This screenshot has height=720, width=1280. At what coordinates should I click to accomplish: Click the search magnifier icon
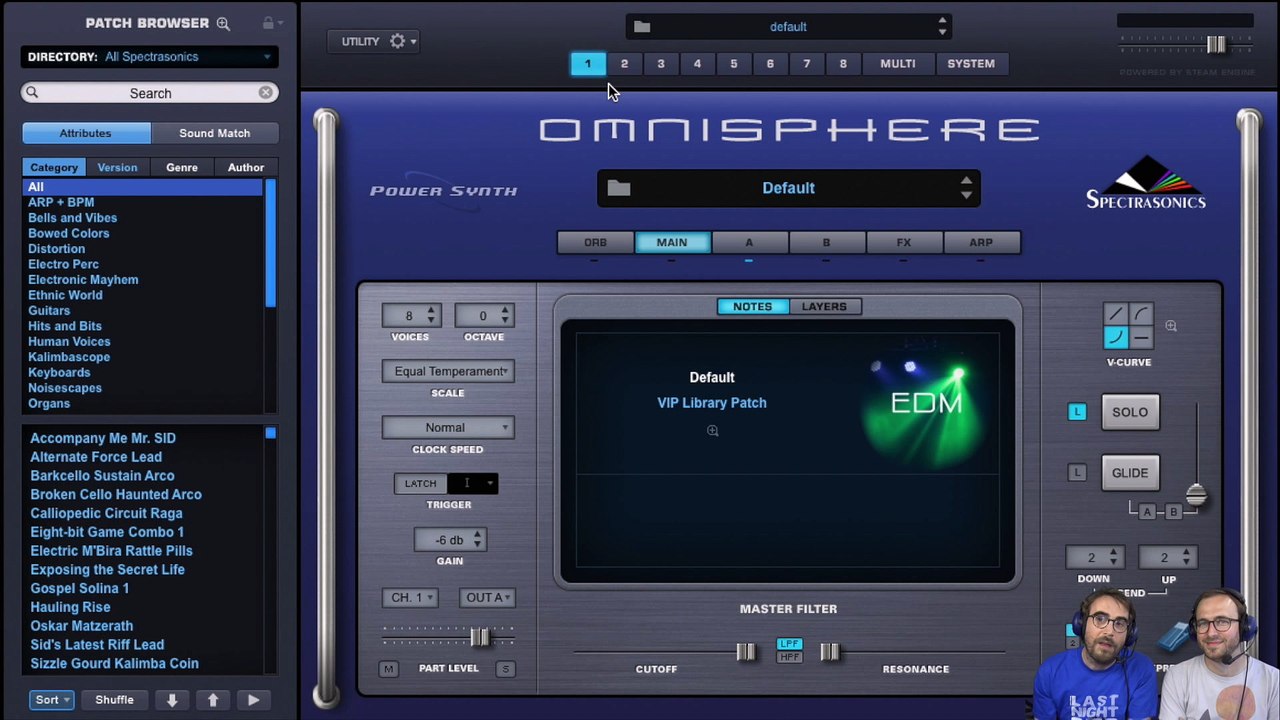tap(32, 92)
